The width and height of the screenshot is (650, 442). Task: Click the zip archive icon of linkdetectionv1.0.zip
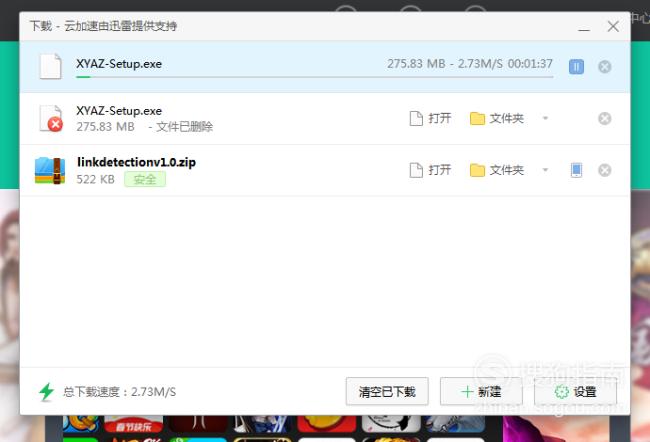(50, 170)
